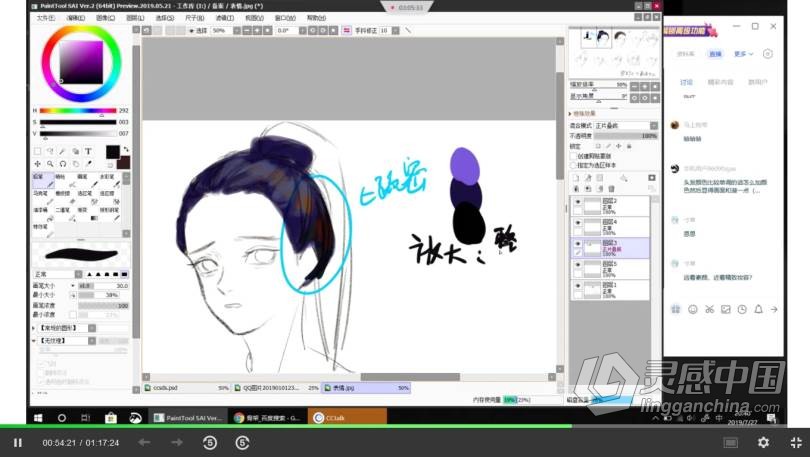Image resolution: width=810 pixels, height=457 pixels.
Task: Choose the 橡皮擦 eraser brush
Action: point(64,197)
